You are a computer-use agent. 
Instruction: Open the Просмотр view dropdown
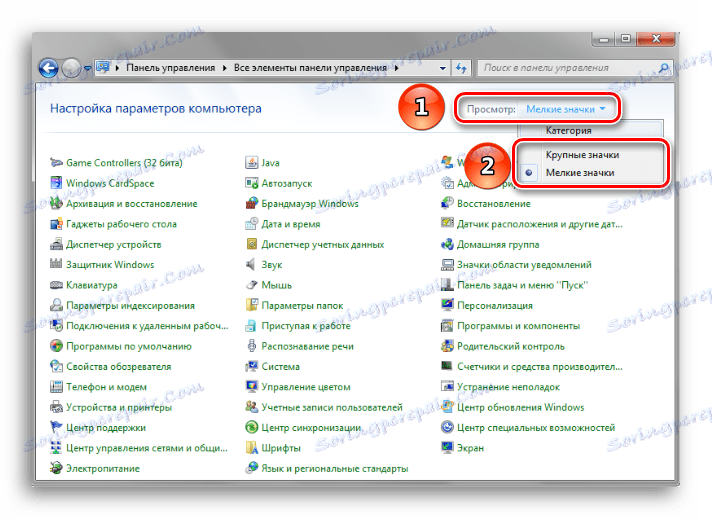tap(565, 109)
